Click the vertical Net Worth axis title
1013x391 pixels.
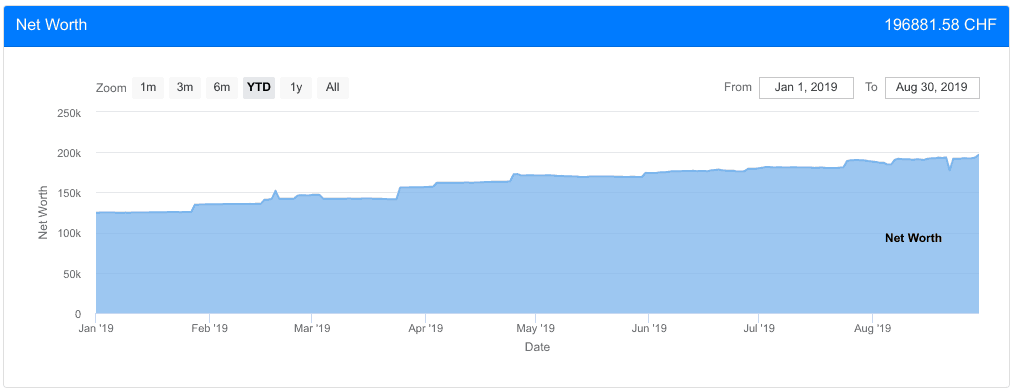(43, 213)
